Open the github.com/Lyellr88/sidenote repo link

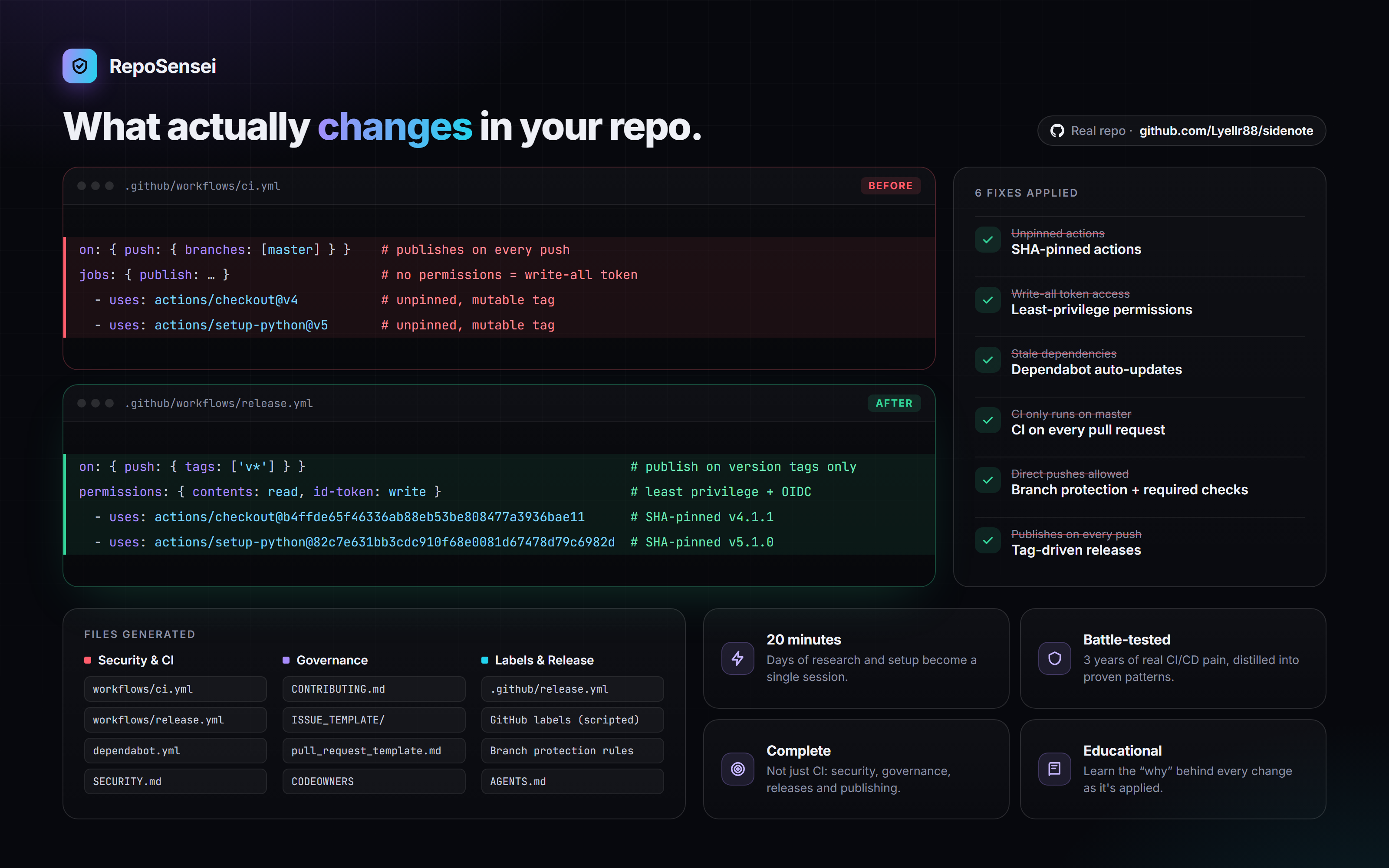tap(1226, 131)
